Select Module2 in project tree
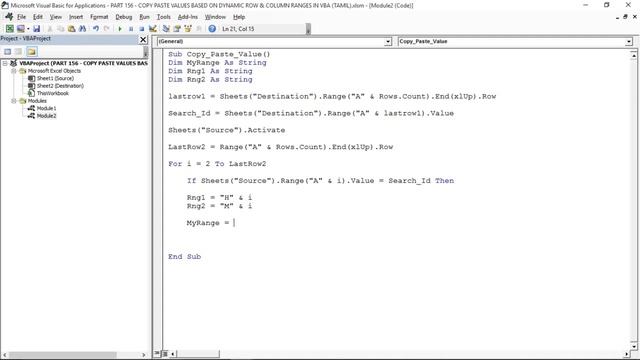The width and height of the screenshot is (640, 360). pyautogui.click(x=47, y=116)
